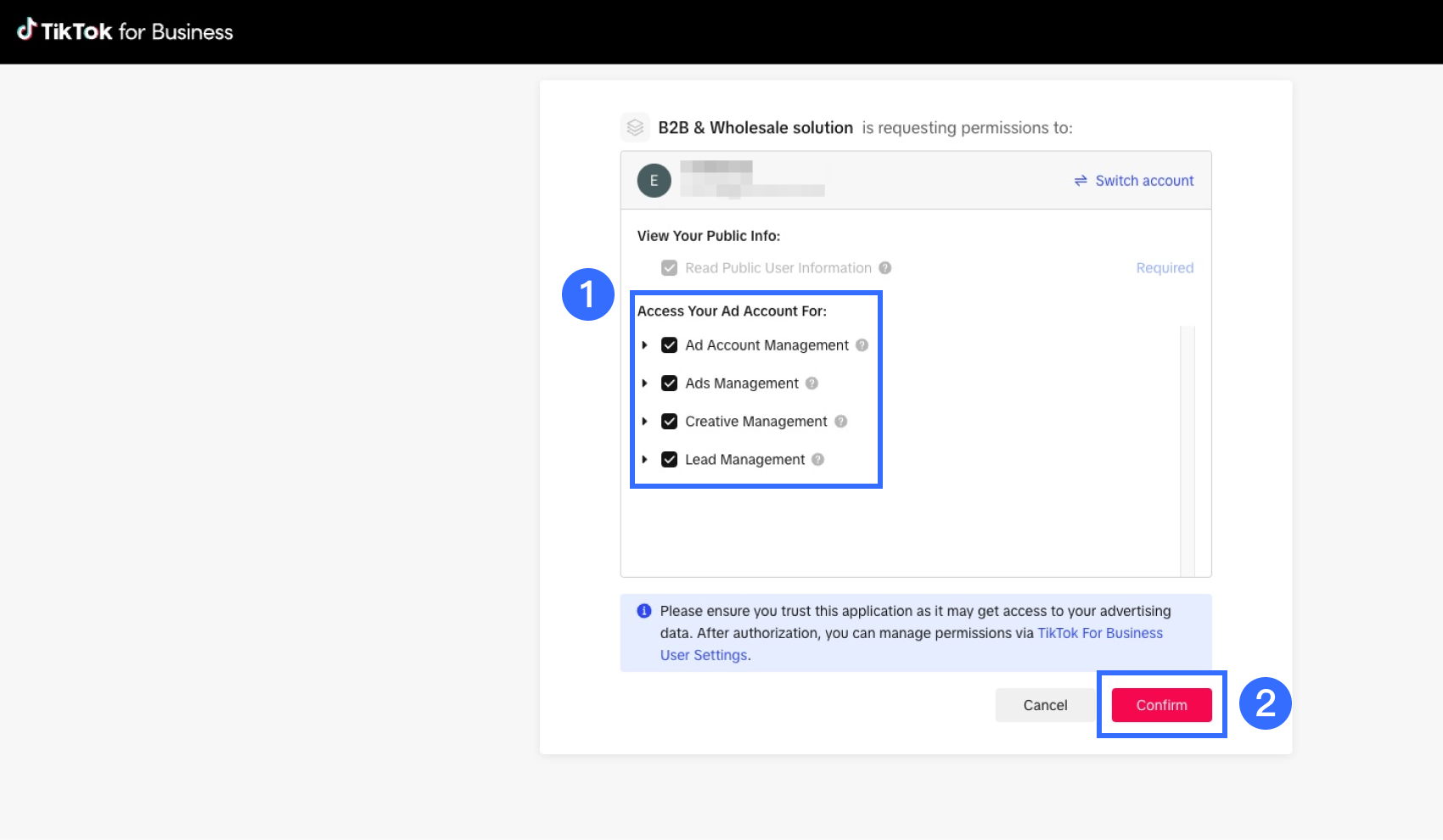
Task: Open help icon for Read Public User Information
Action: point(885,268)
